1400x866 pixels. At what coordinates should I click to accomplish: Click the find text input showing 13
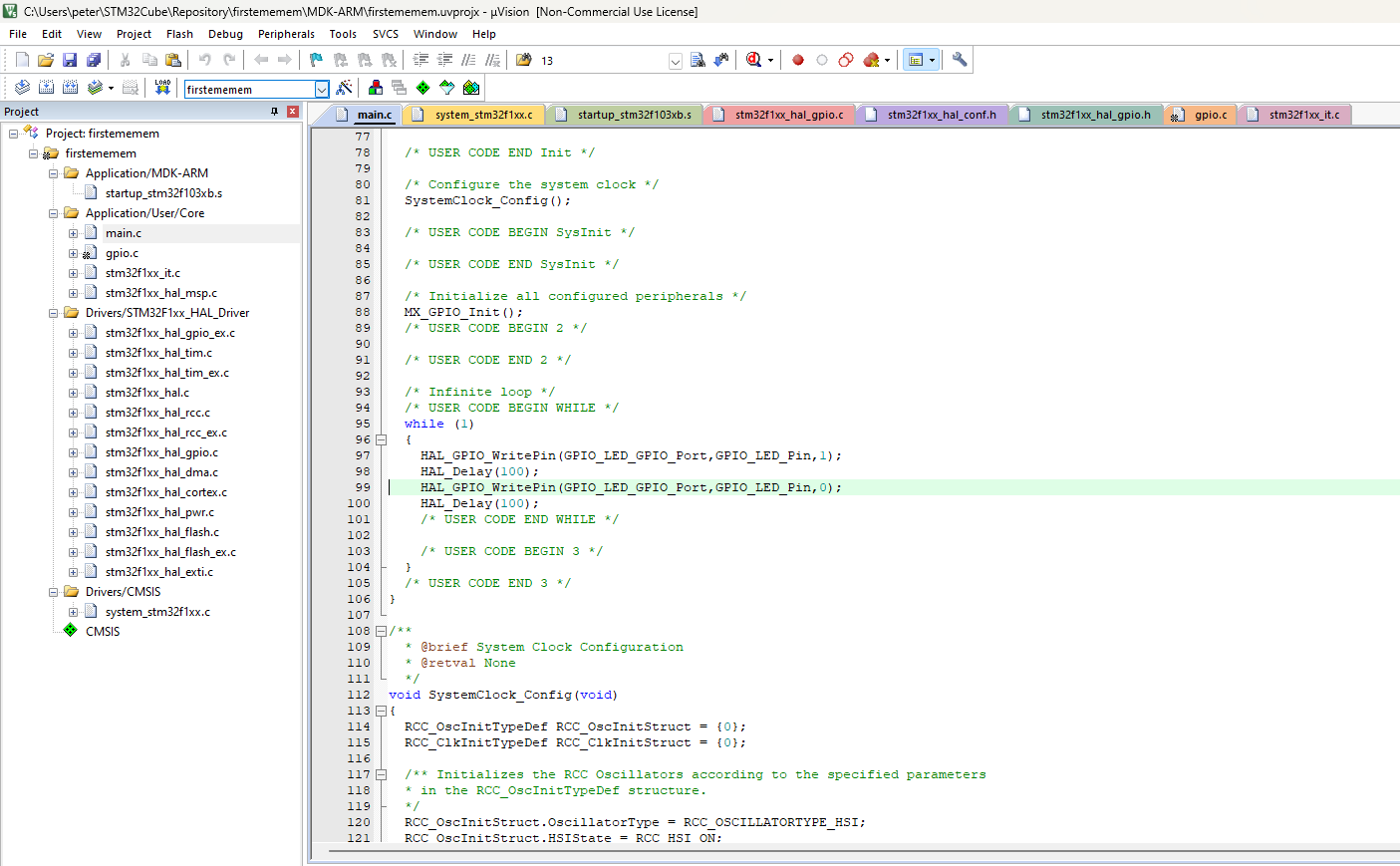point(603,61)
